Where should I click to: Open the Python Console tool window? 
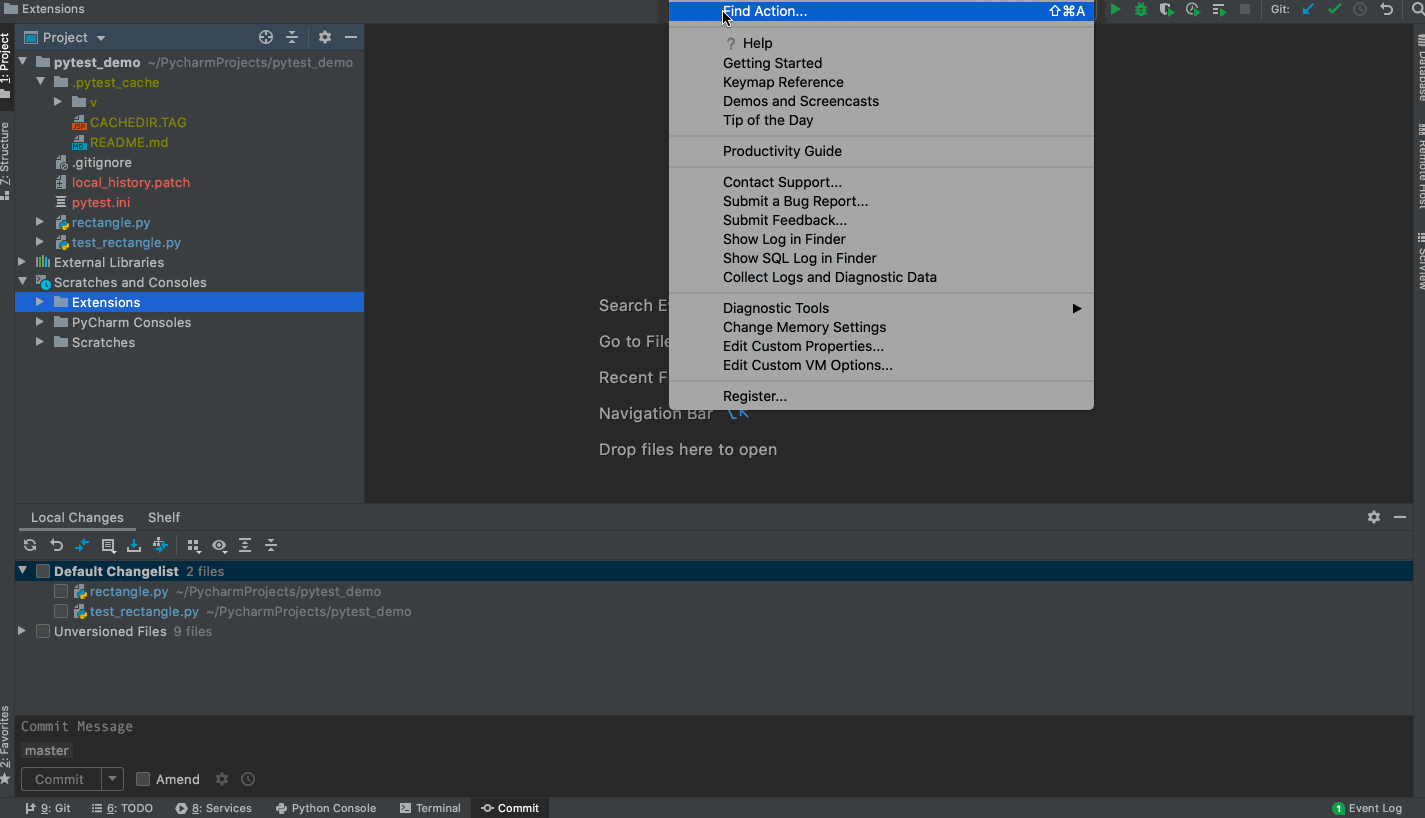pos(326,808)
